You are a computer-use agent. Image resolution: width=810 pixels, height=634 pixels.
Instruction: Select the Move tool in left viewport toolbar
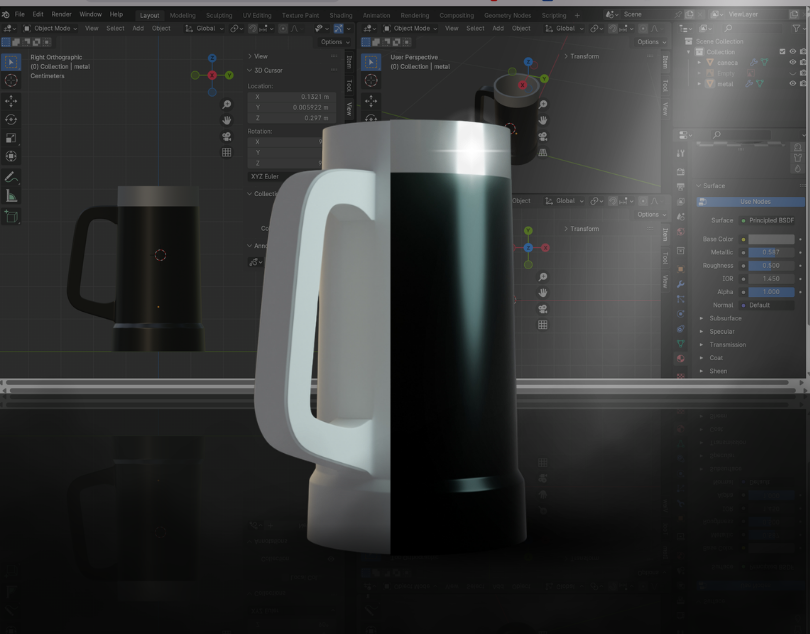(x=11, y=101)
